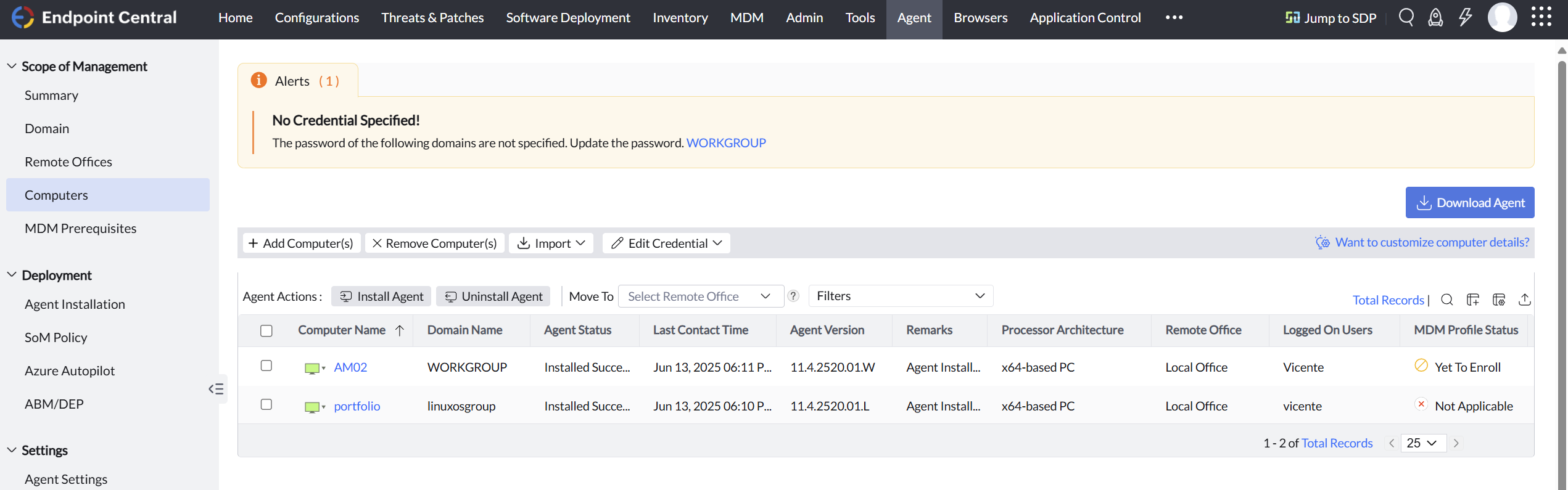The width and height of the screenshot is (1568, 490).
Task: Open the search magnifier in header
Action: (1406, 17)
